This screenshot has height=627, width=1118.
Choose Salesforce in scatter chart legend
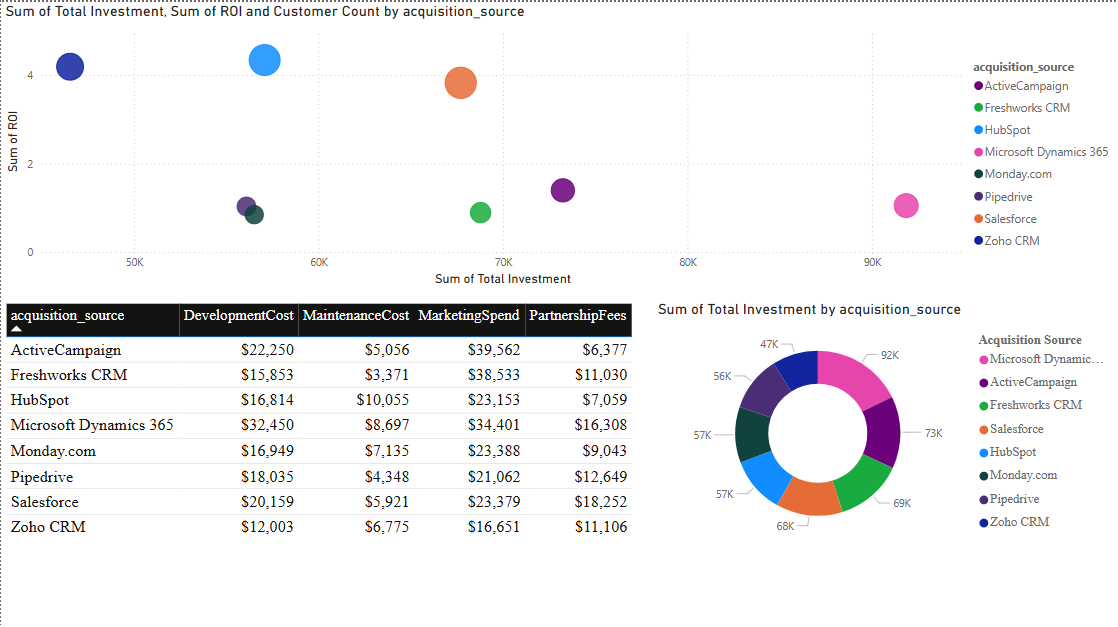tap(1005, 219)
